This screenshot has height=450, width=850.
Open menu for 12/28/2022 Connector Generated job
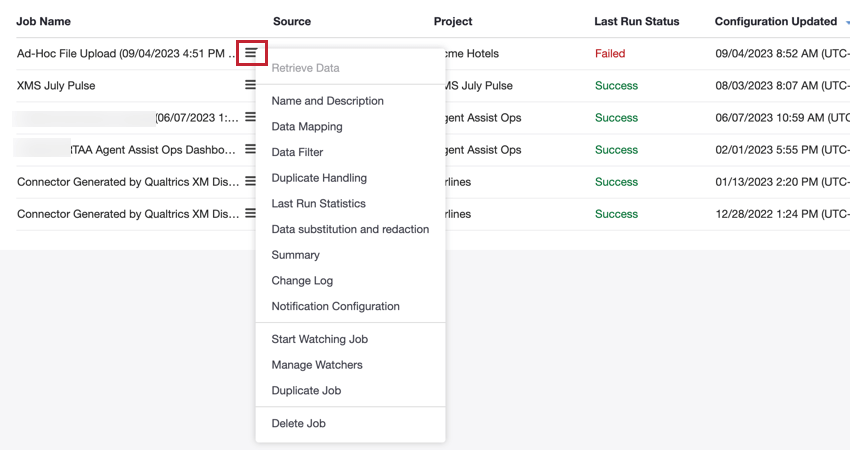(x=251, y=214)
